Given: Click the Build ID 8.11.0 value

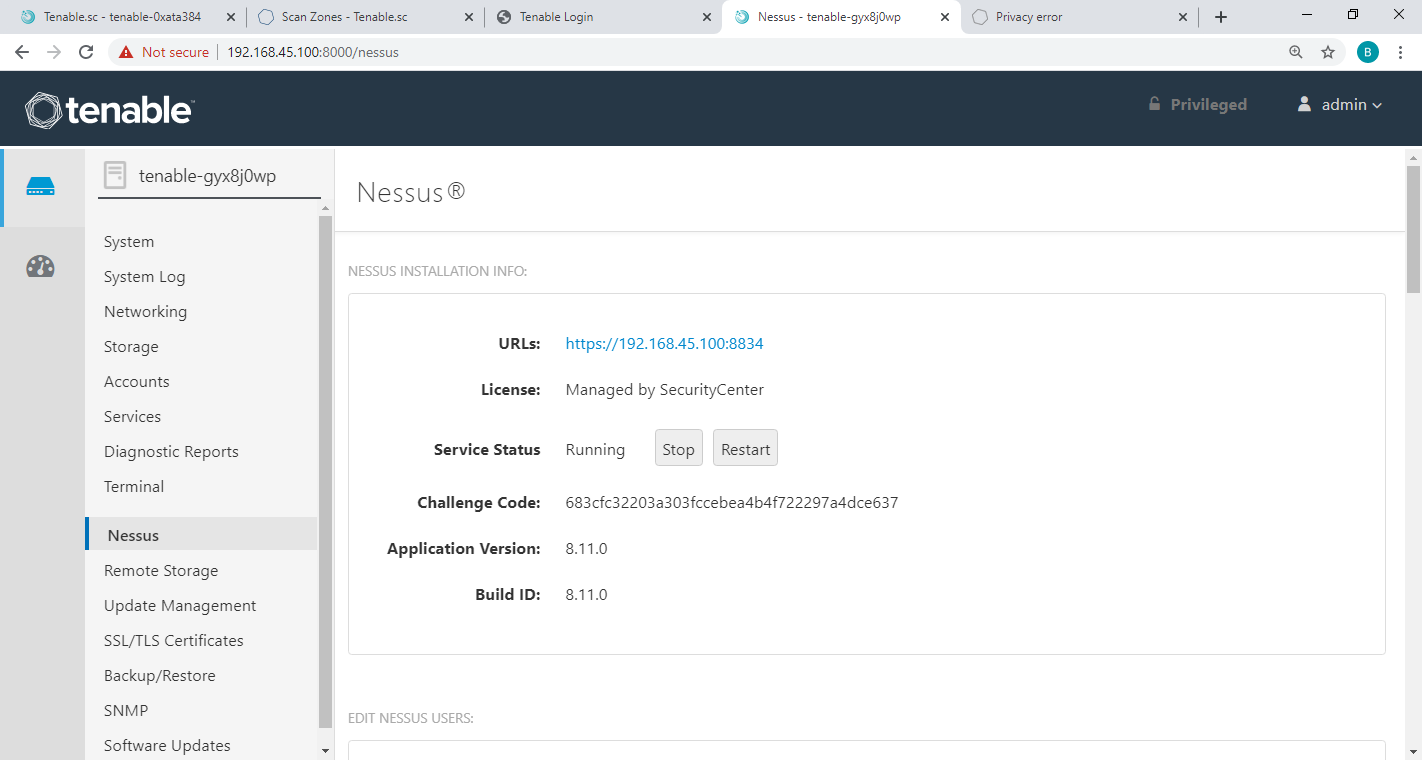Looking at the screenshot, I should [586, 595].
